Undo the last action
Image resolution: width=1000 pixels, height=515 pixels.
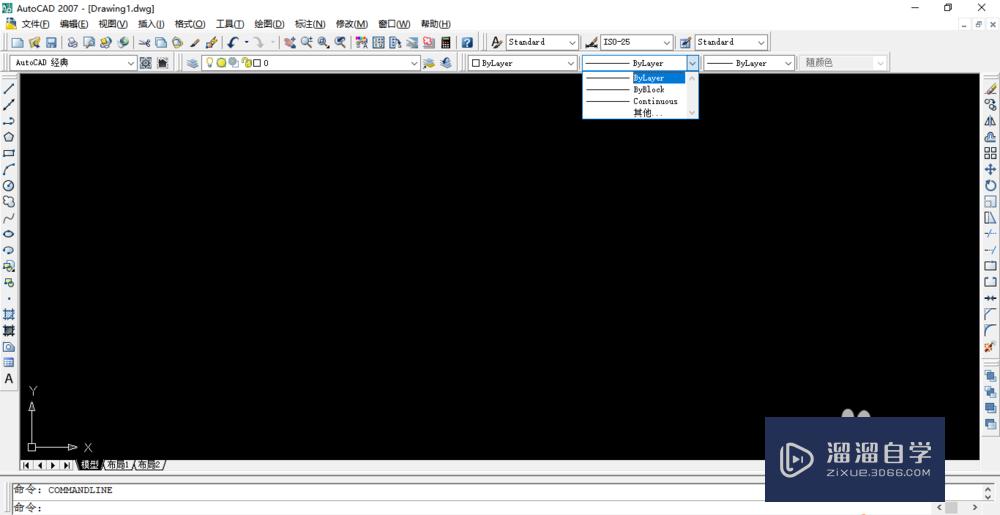(233, 42)
